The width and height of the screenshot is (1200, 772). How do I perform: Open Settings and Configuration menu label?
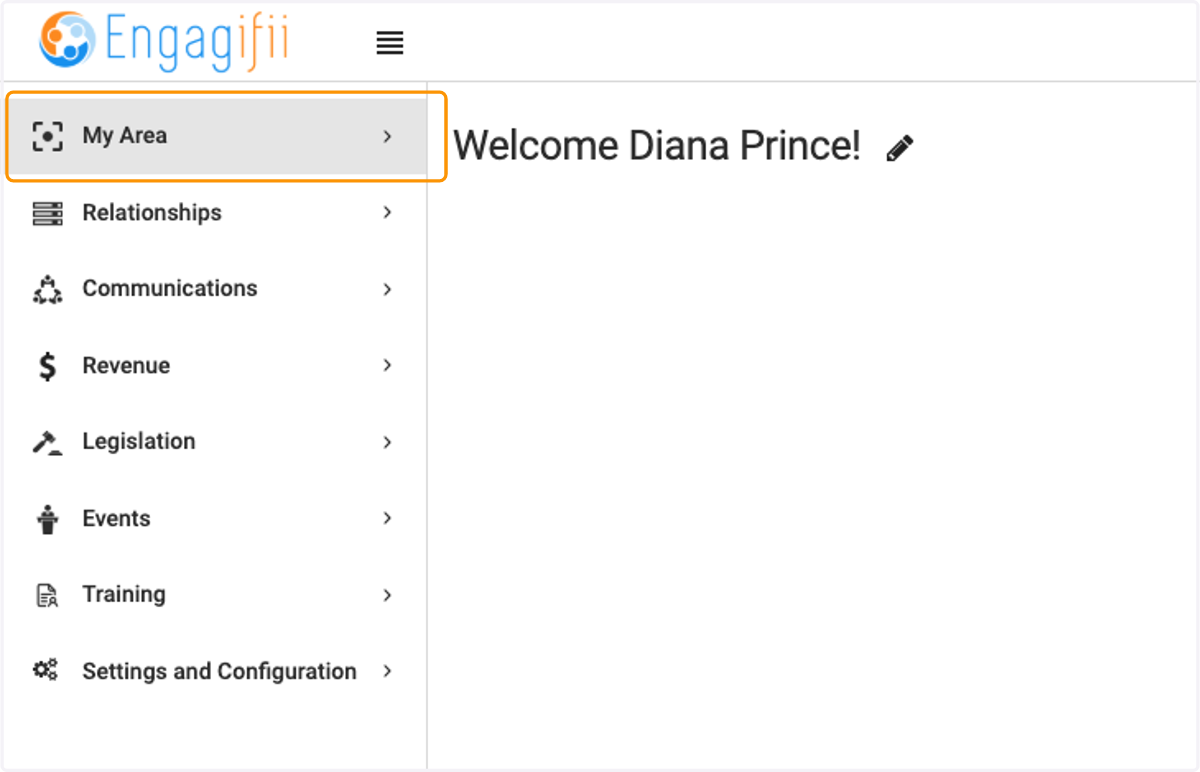[x=219, y=671]
